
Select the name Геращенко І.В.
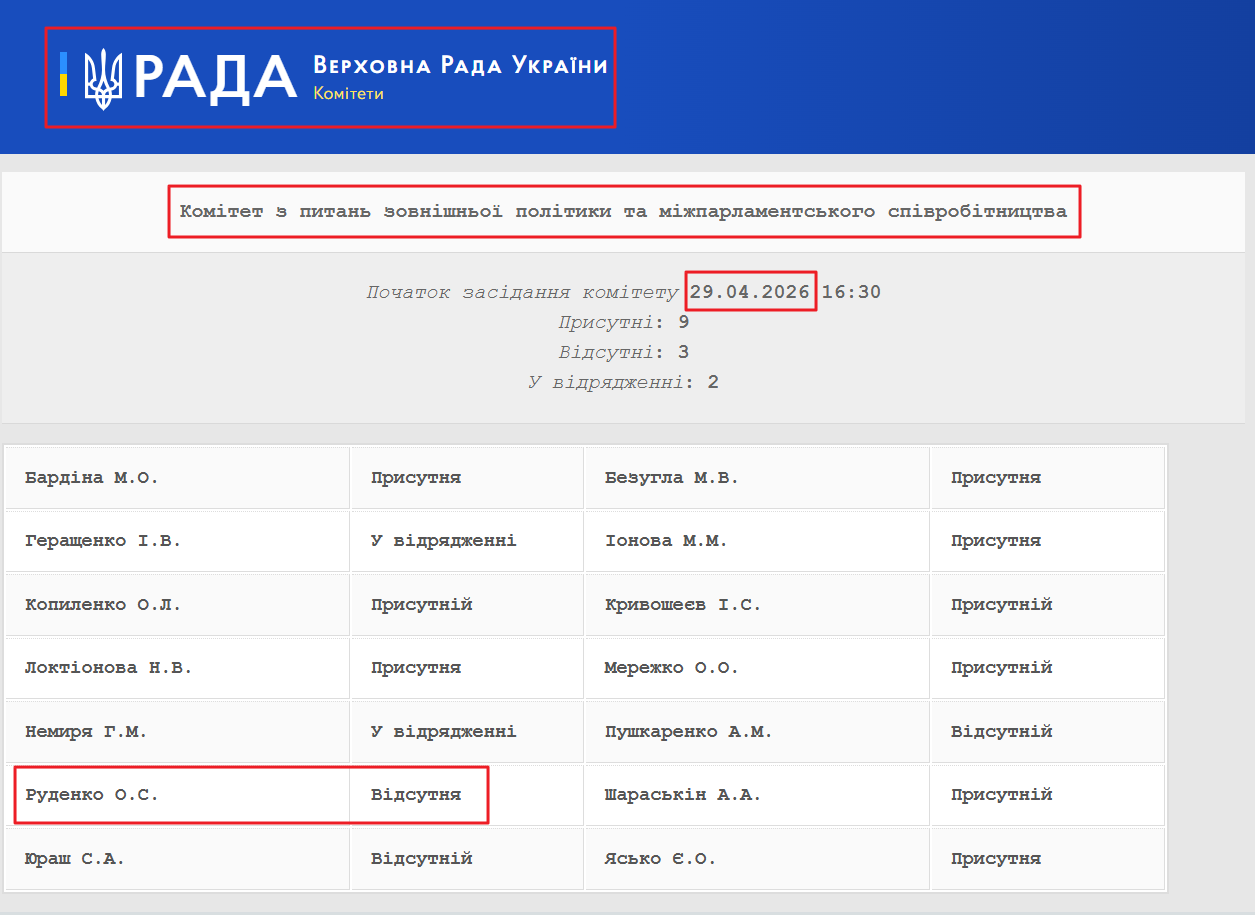[103, 541]
